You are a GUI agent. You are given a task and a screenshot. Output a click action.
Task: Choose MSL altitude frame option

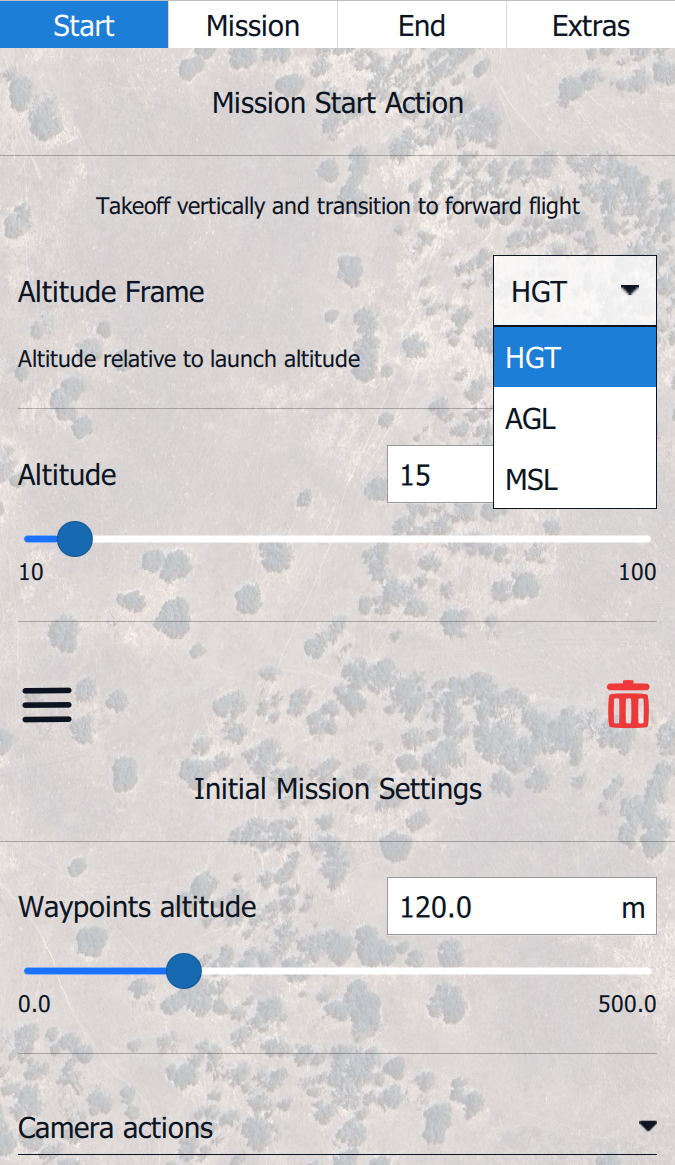(574, 480)
